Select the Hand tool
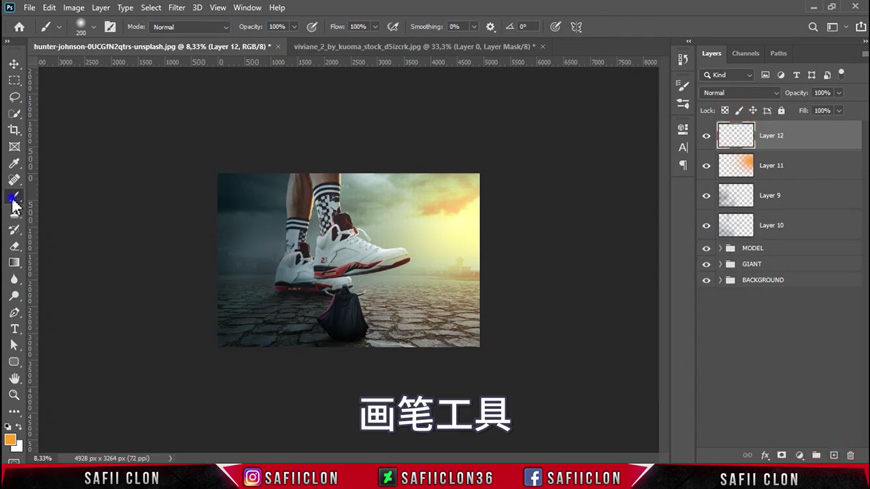870x489 pixels. tap(14, 379)
